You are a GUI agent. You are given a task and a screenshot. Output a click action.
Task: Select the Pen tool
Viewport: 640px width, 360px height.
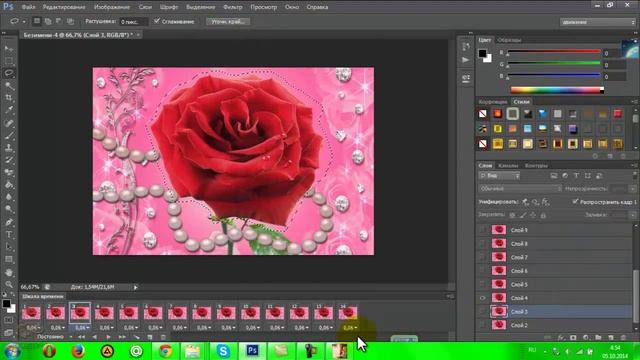click(9, 222)
